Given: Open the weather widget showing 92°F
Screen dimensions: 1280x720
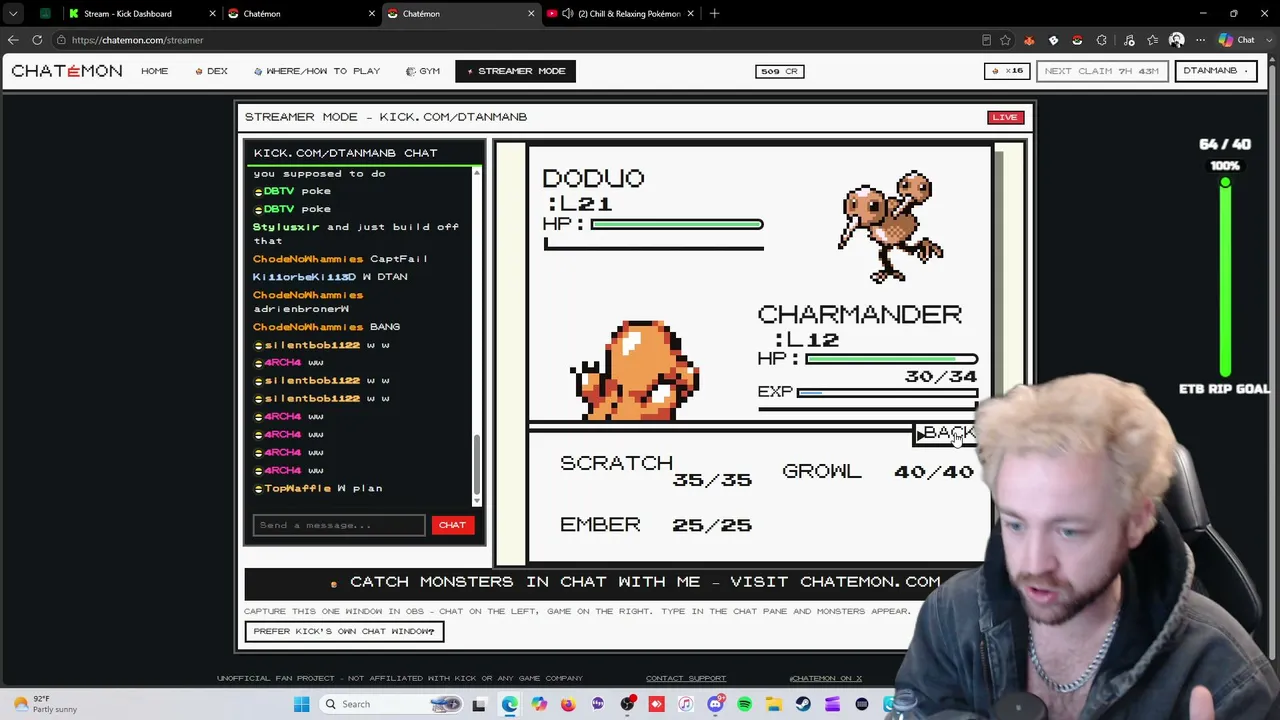Looking at the screenshot, I should pos(45,704).
